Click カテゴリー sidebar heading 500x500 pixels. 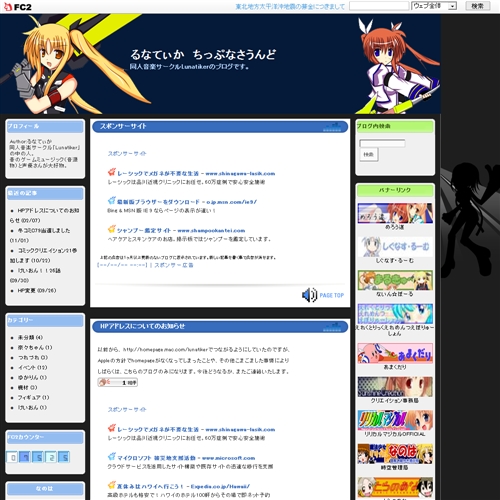(x=20, y=320)
